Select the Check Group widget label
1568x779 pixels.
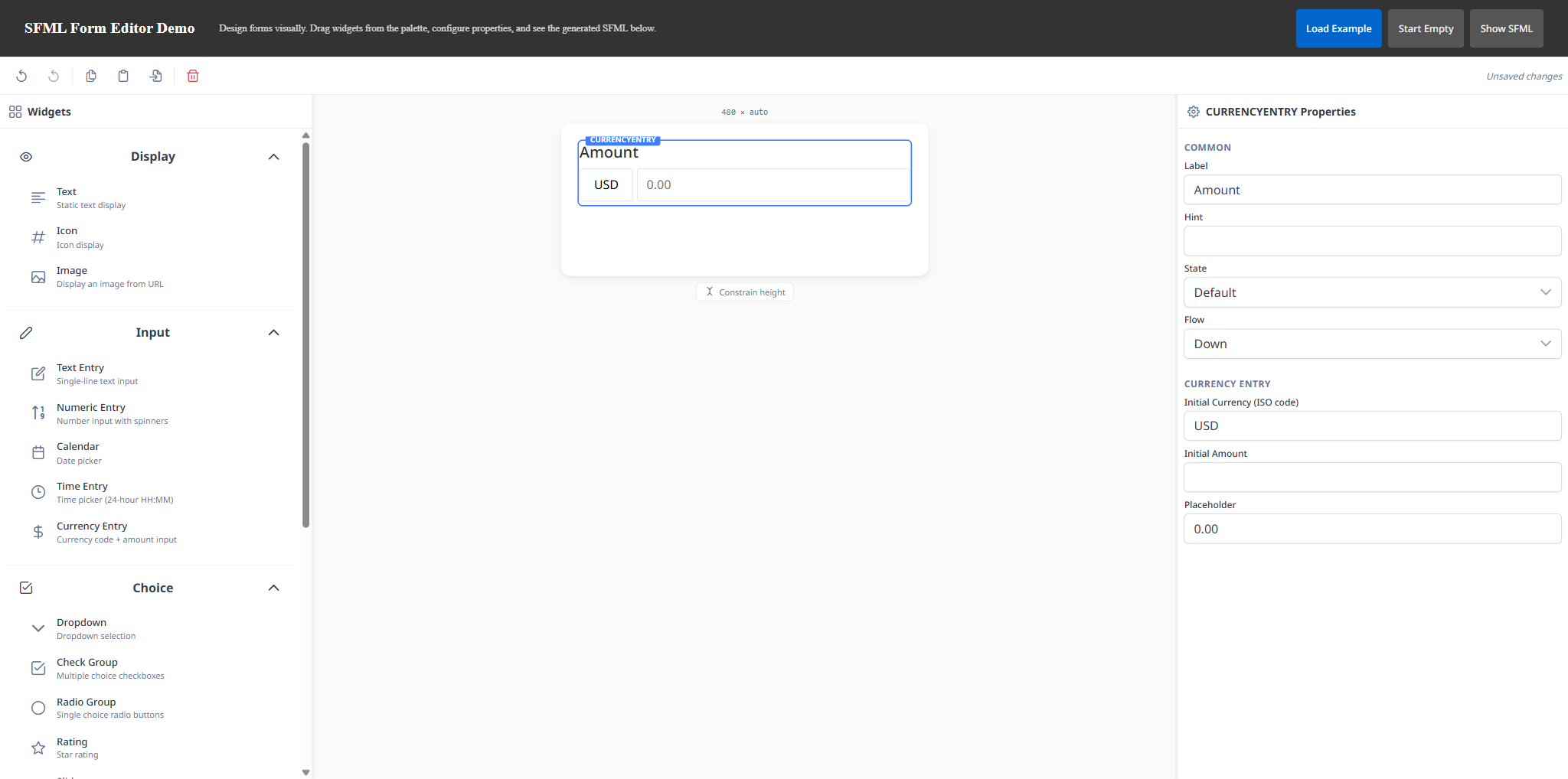(87, 662)
